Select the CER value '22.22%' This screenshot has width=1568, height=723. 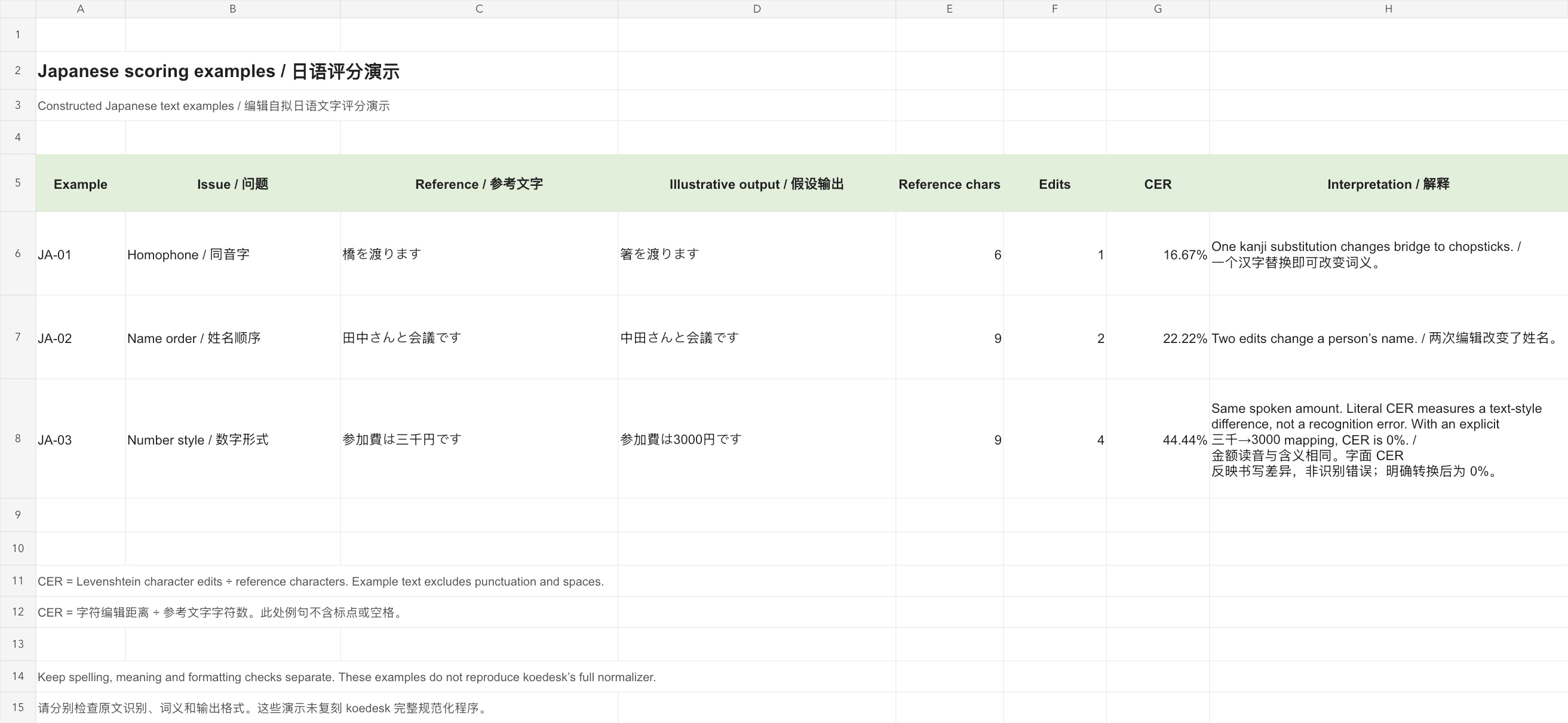point(1157,338)
